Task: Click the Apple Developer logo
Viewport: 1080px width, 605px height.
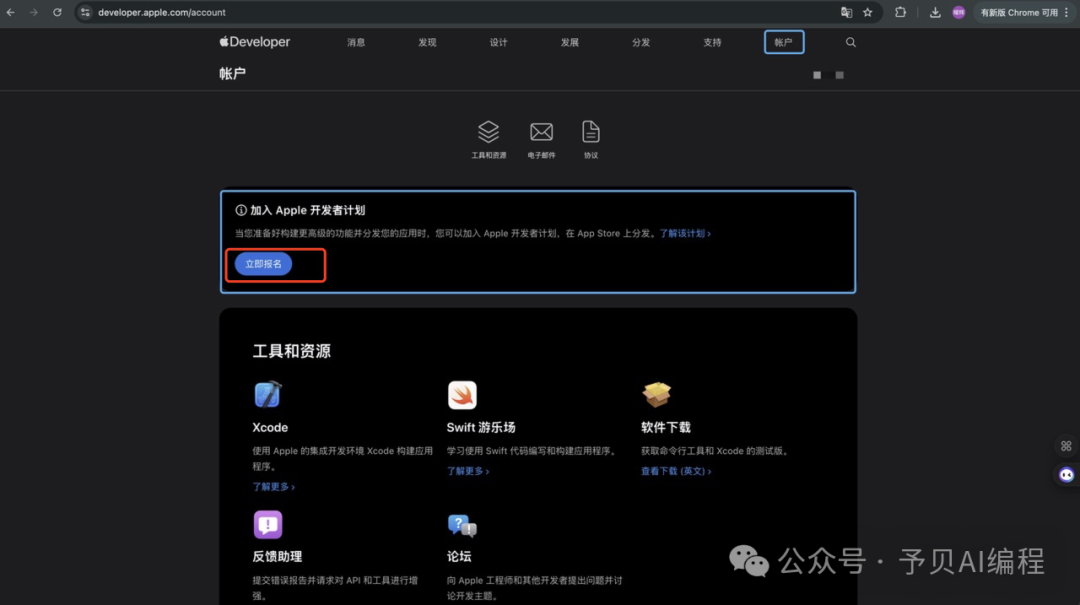Action: coord(255,42)
